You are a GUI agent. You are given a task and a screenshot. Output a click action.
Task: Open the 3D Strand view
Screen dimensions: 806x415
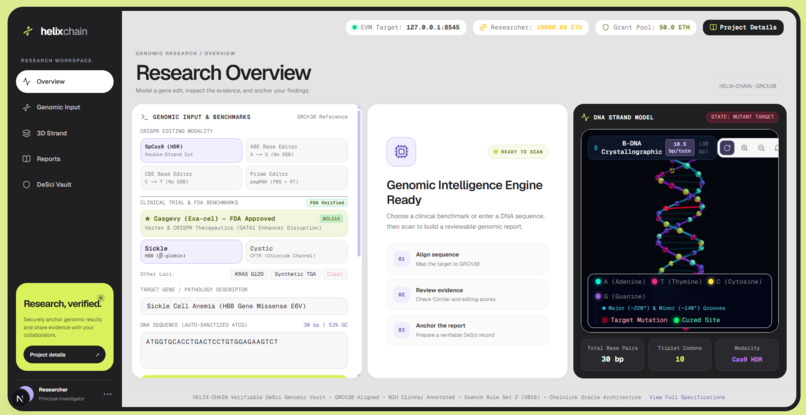point(65,133)
